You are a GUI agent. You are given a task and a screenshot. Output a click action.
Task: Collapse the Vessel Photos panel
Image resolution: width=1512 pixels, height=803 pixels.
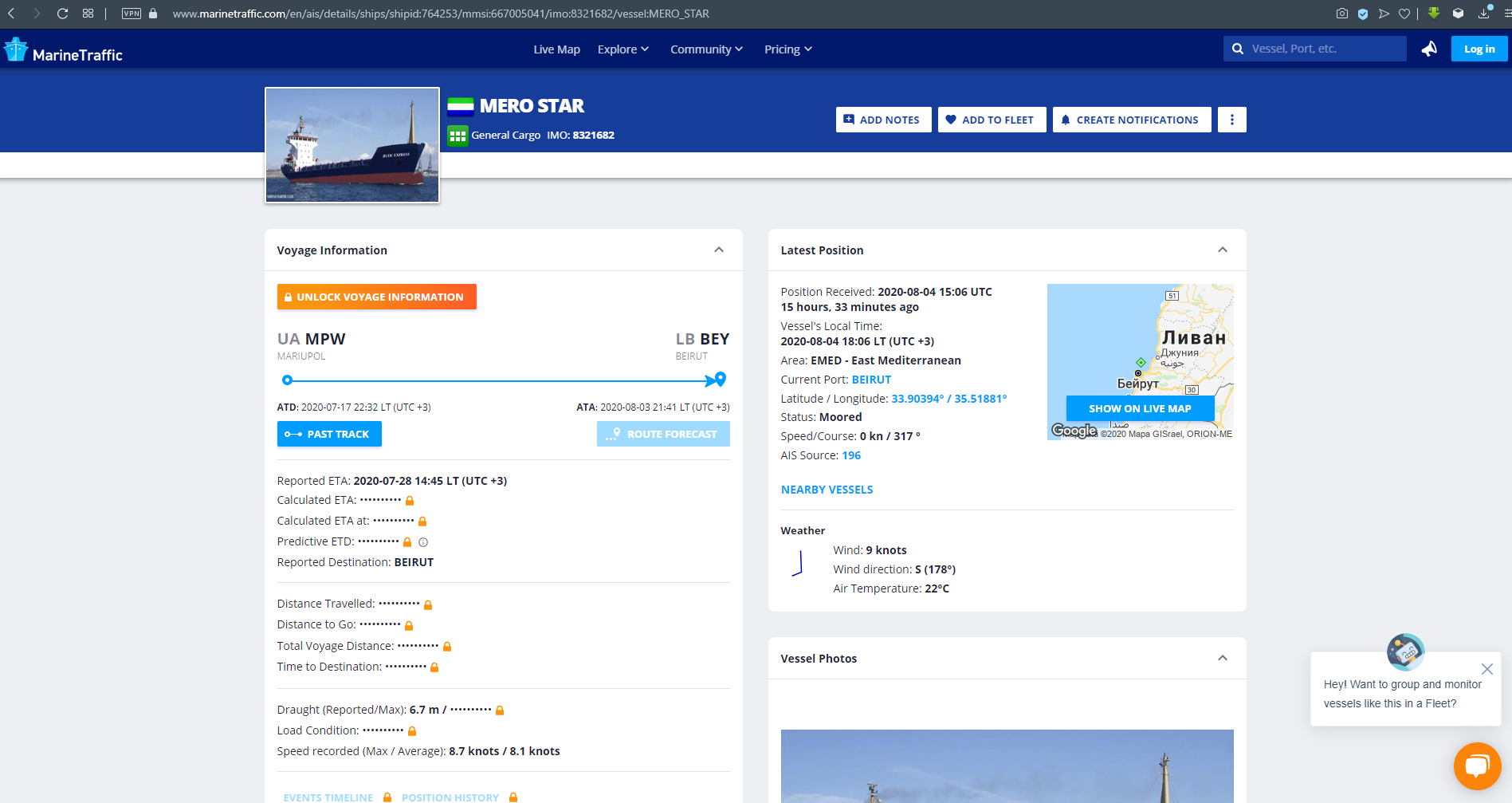[x=1222, y=658]
